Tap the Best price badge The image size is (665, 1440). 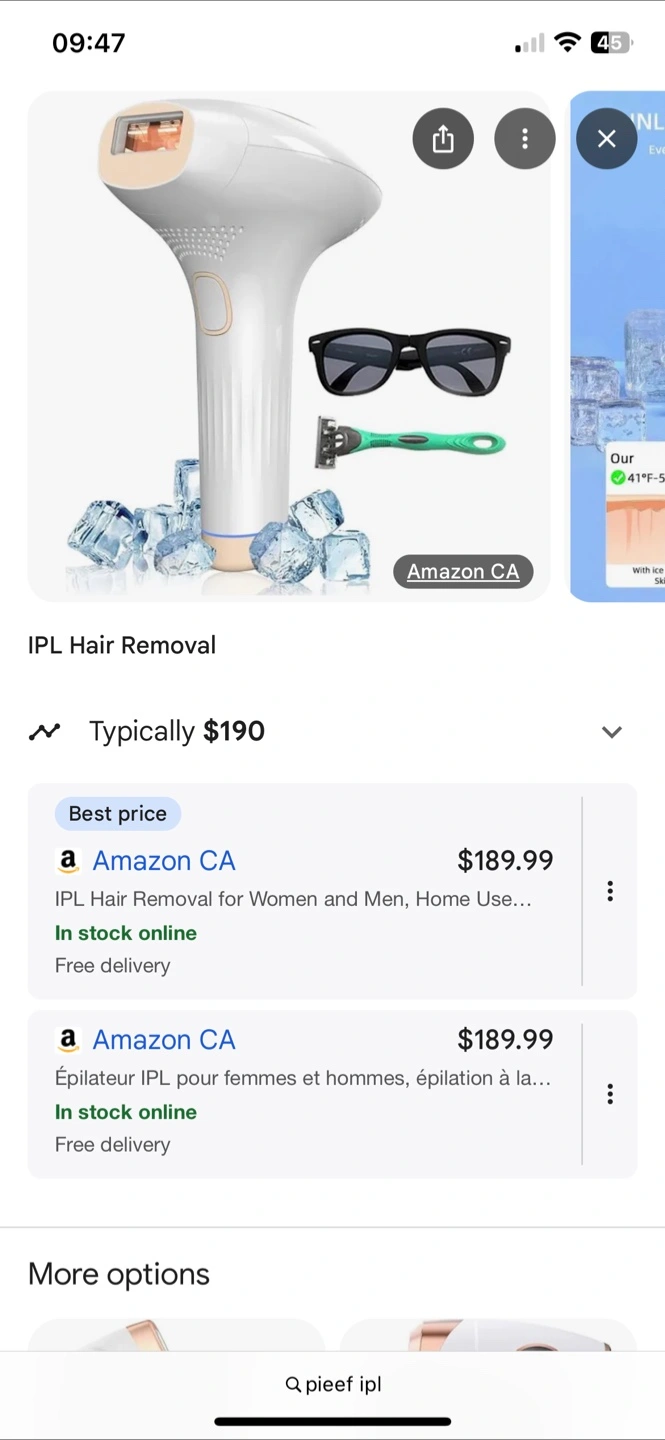[118, 814]
